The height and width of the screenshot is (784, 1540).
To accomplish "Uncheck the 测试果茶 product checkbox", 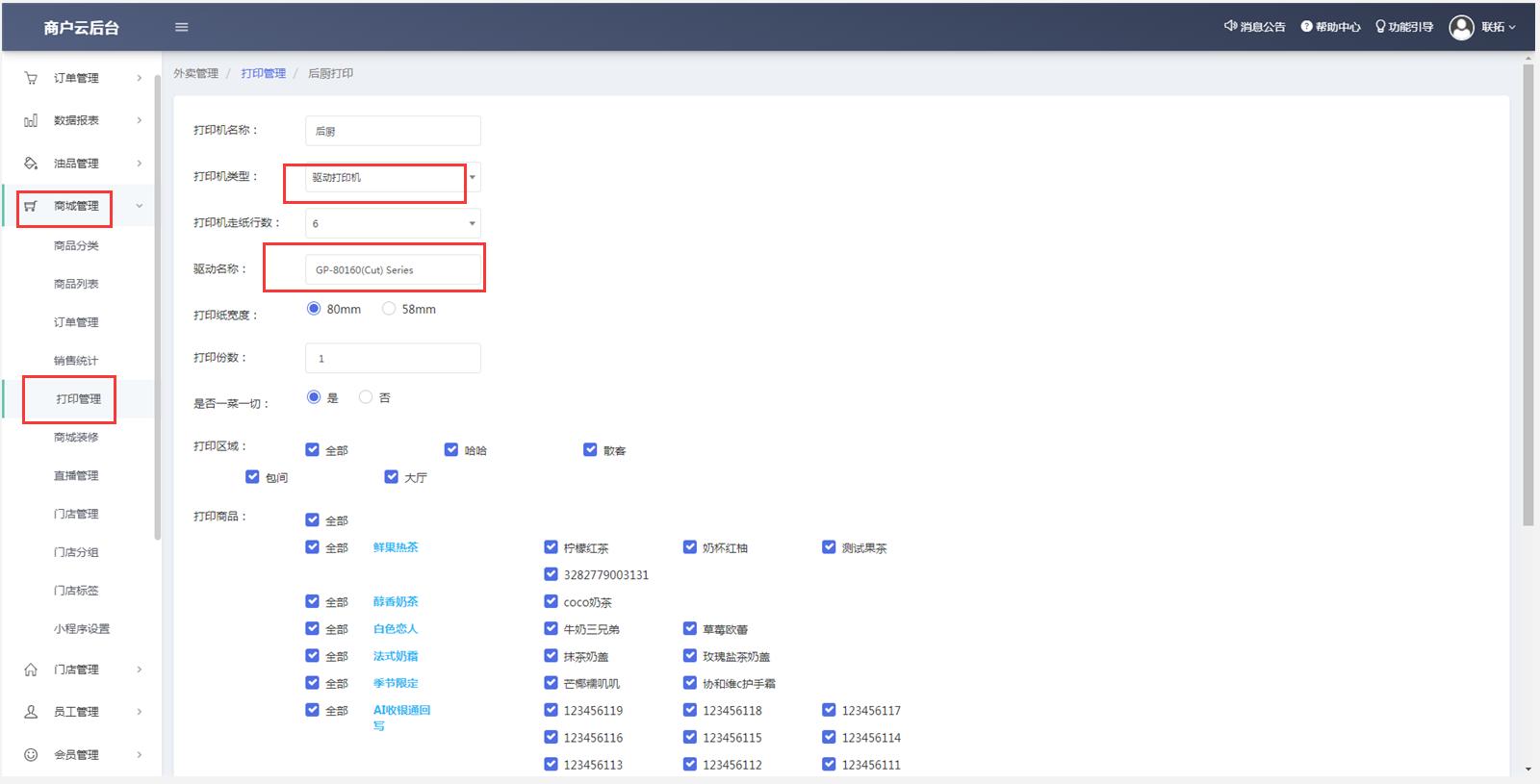I will coord(829,546).
